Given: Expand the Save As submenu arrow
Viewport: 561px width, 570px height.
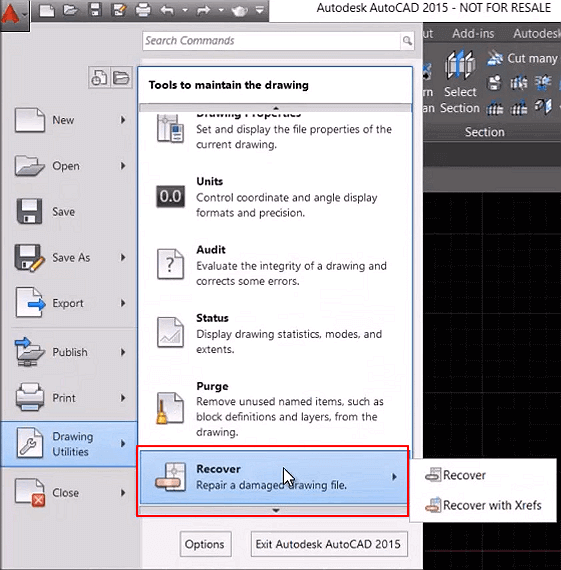Looking at the screenshot, I should click(123, 257).
